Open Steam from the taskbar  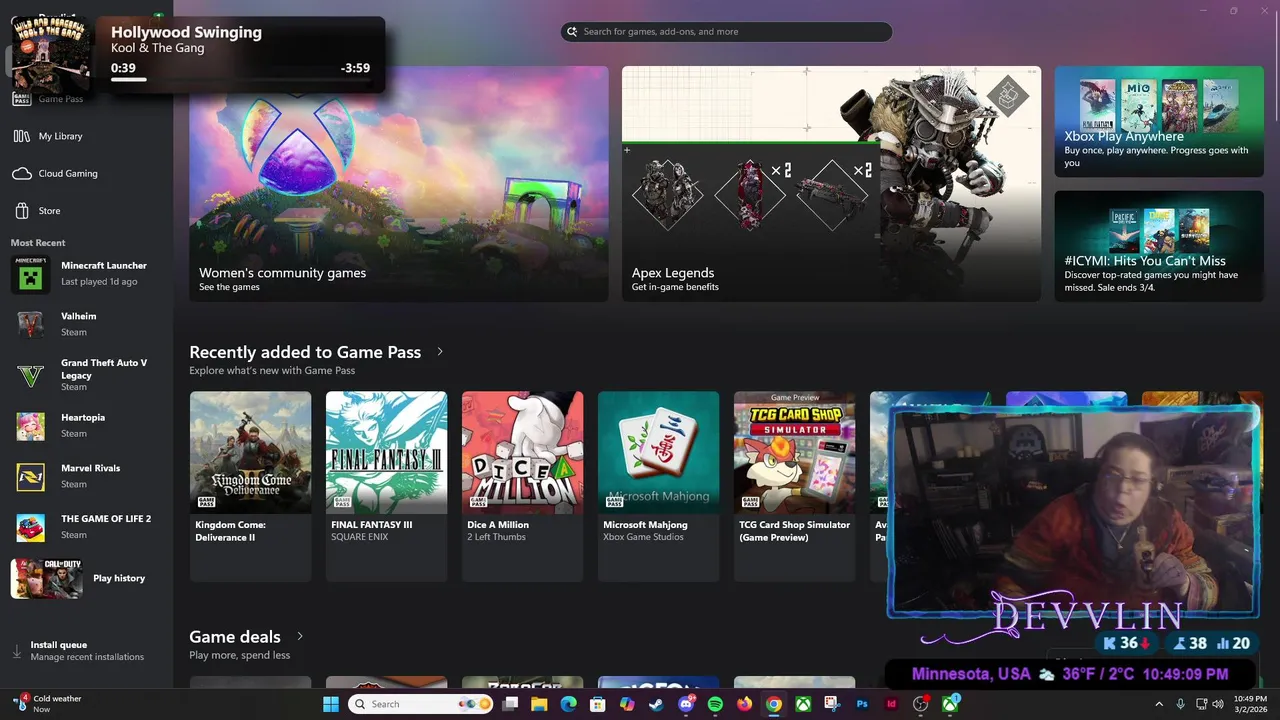[656, 704]
